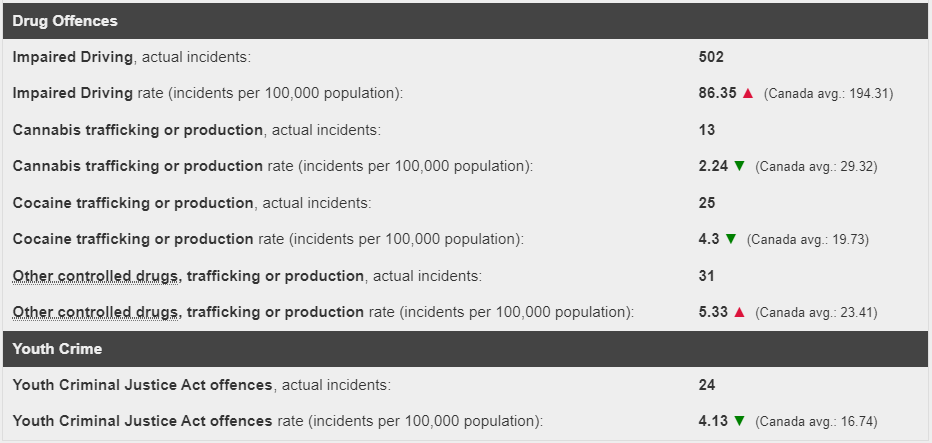Click the Cocaine trafficking incidents value 25
This screenshot has width=932, height=443.
click(707, 203)
